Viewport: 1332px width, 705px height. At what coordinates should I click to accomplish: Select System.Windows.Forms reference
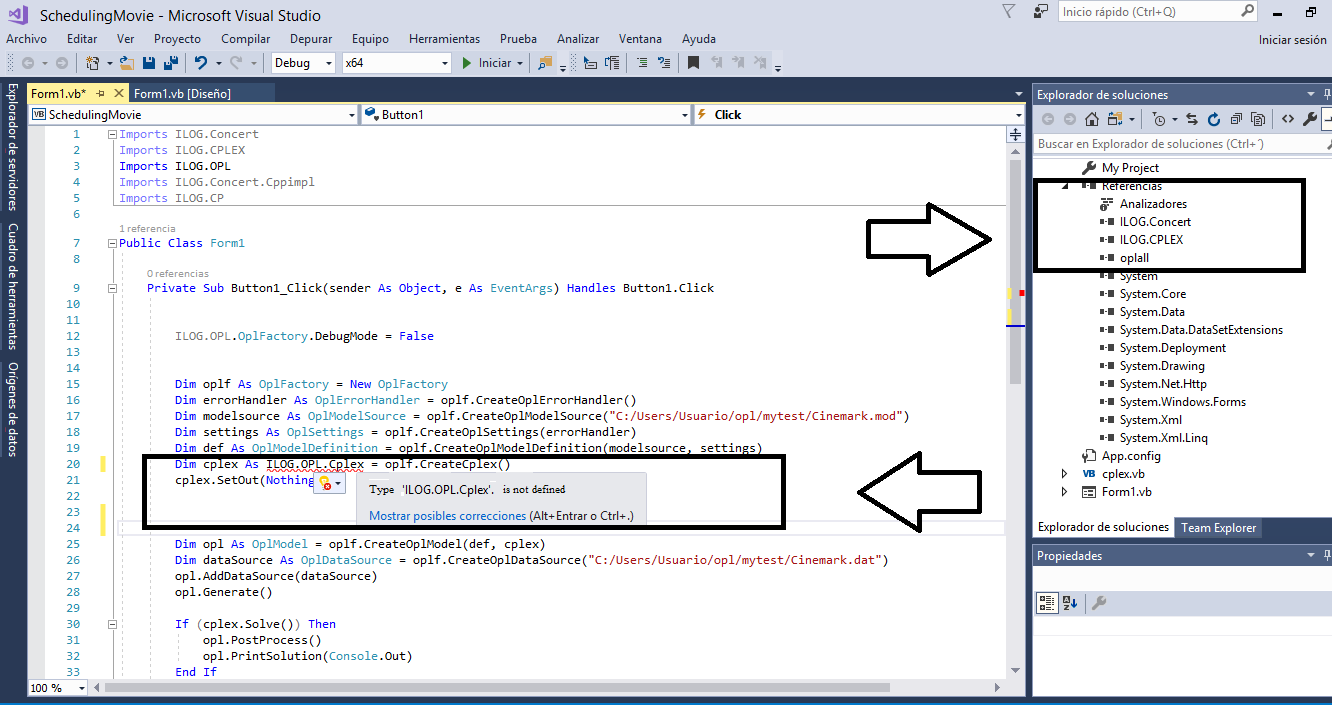click(1182, 402)
